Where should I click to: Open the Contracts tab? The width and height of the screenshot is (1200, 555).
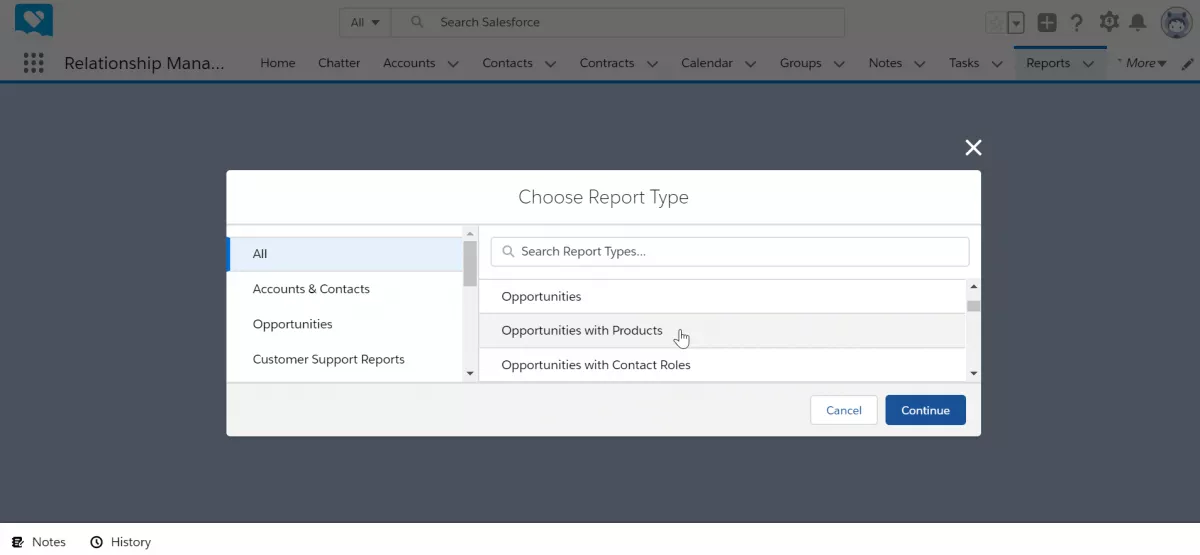(607, 63)
